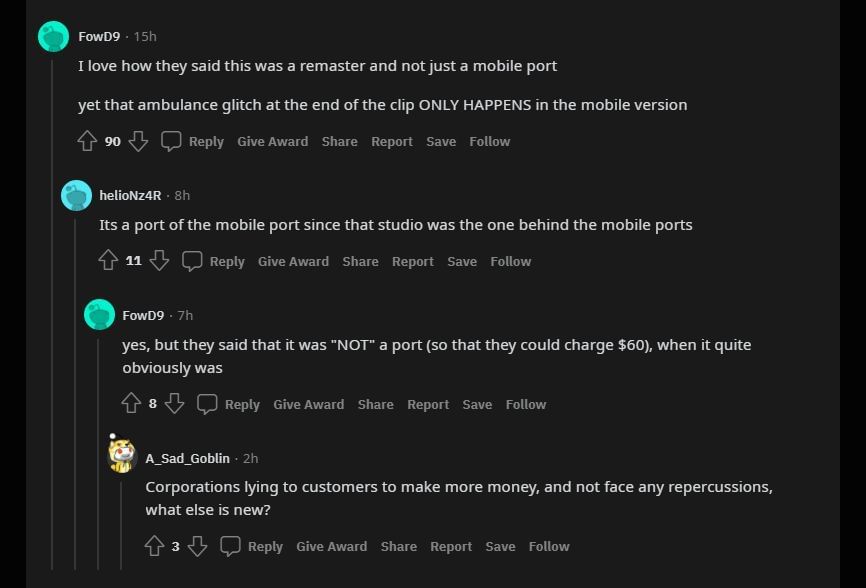The width and height of the screenshot is (866, 588).
Task: Downvote A_Sad_Goblin's comment
Action: (x=198, y=546)
